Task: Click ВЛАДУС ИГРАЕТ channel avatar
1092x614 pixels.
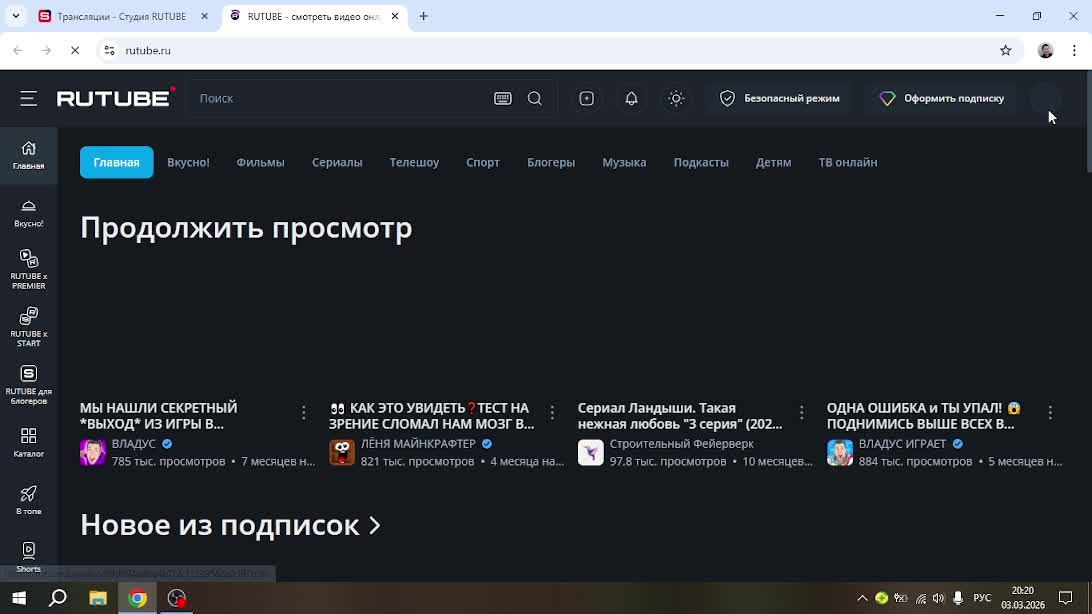Action: 840,452
